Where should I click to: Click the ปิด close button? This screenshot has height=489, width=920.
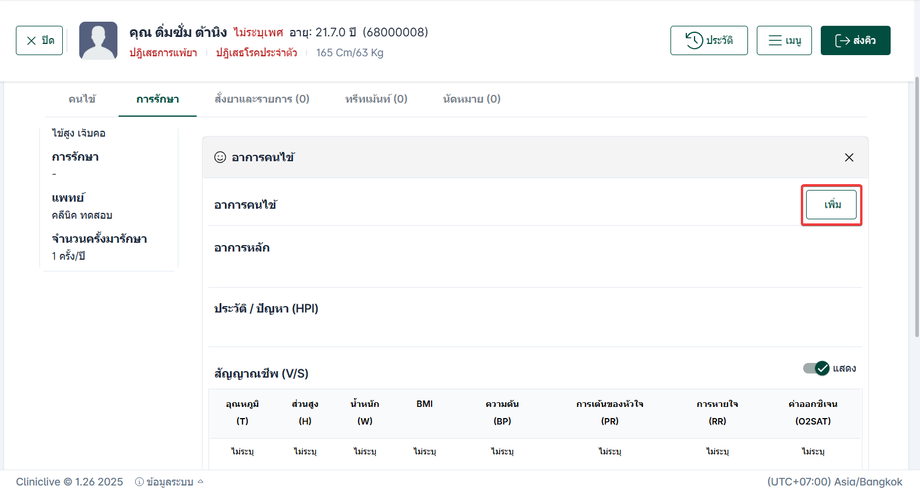click(x=39, y=41)
